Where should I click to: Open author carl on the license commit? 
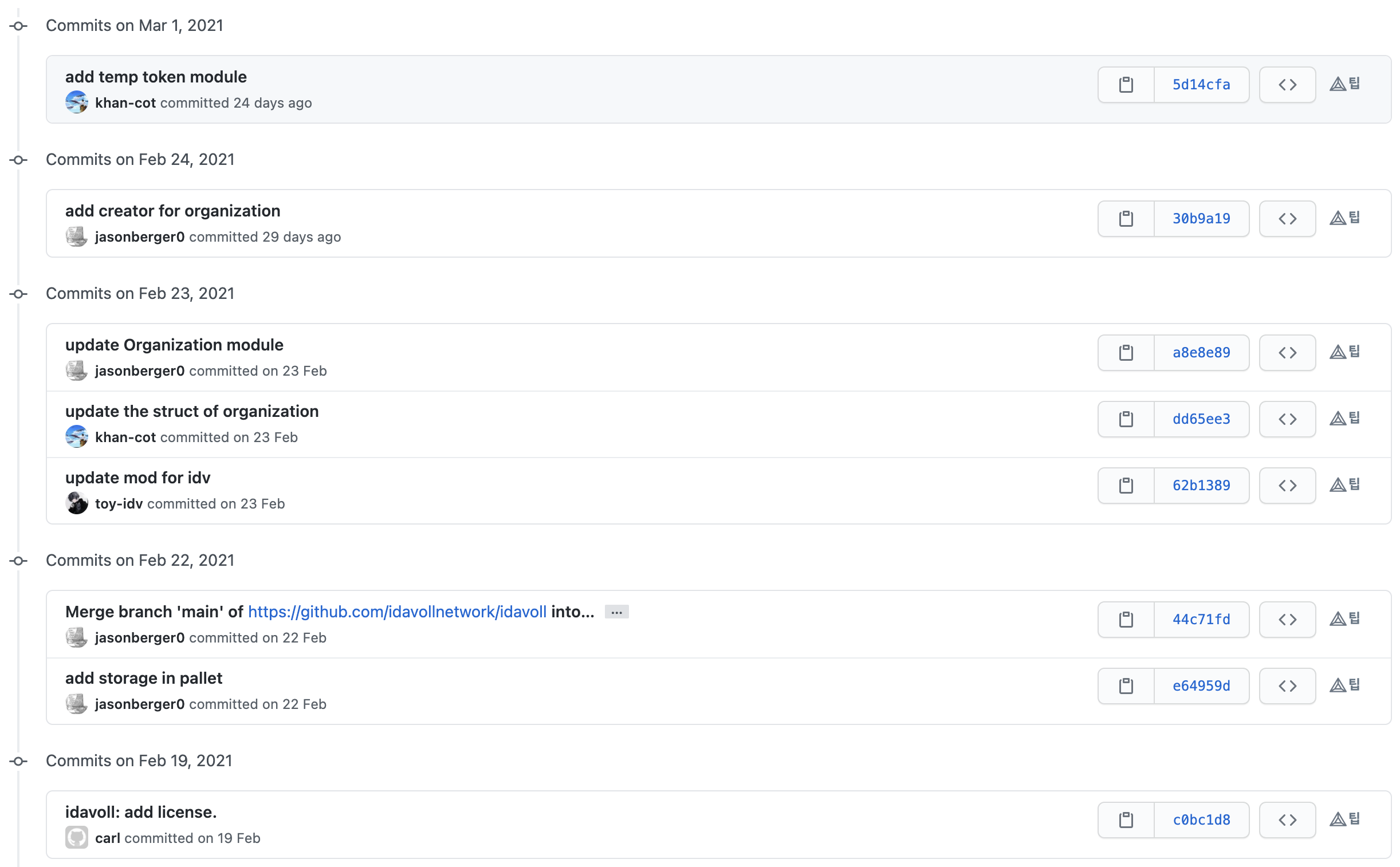(x=107, y=838)
